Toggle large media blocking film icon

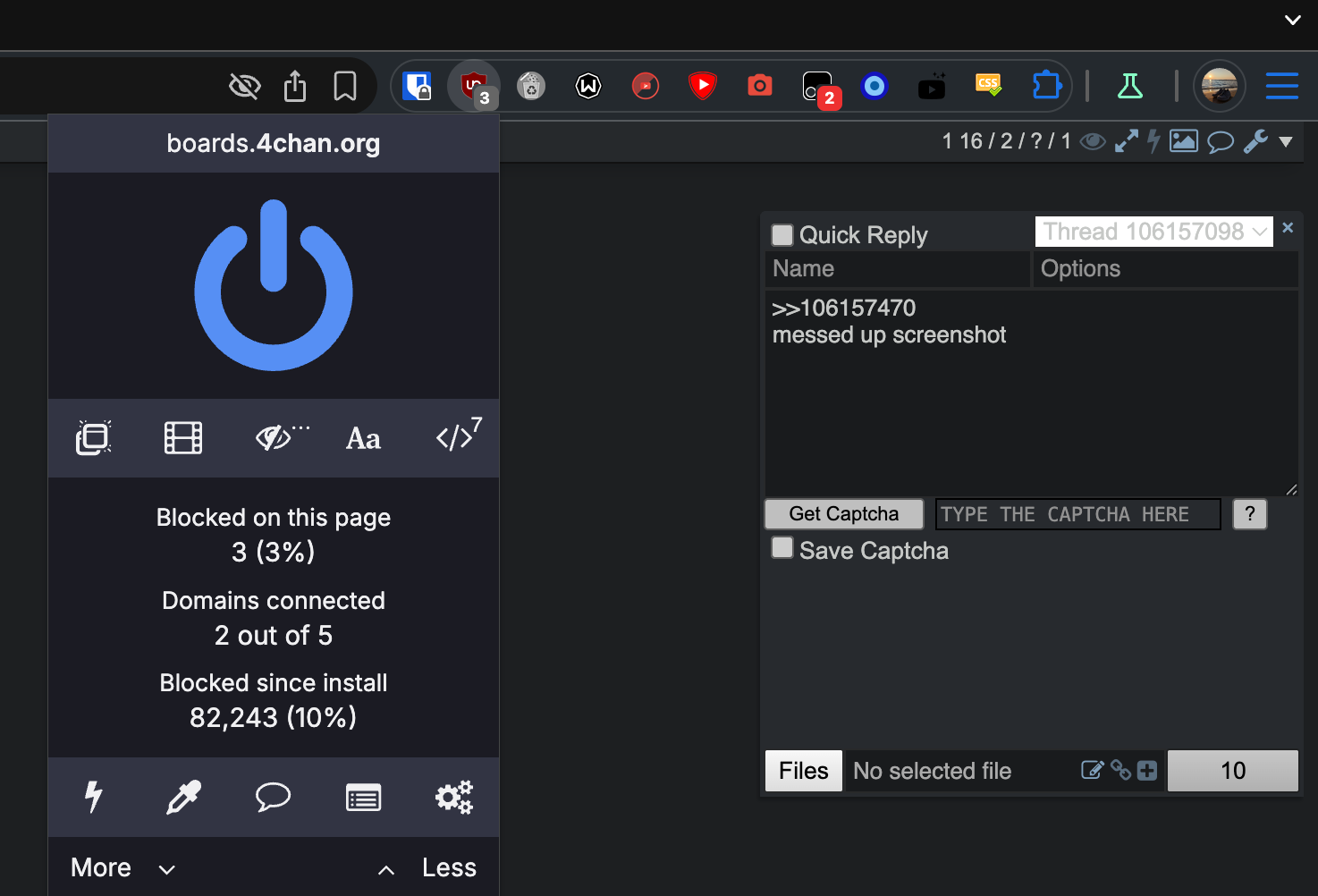tap(183, 438)
